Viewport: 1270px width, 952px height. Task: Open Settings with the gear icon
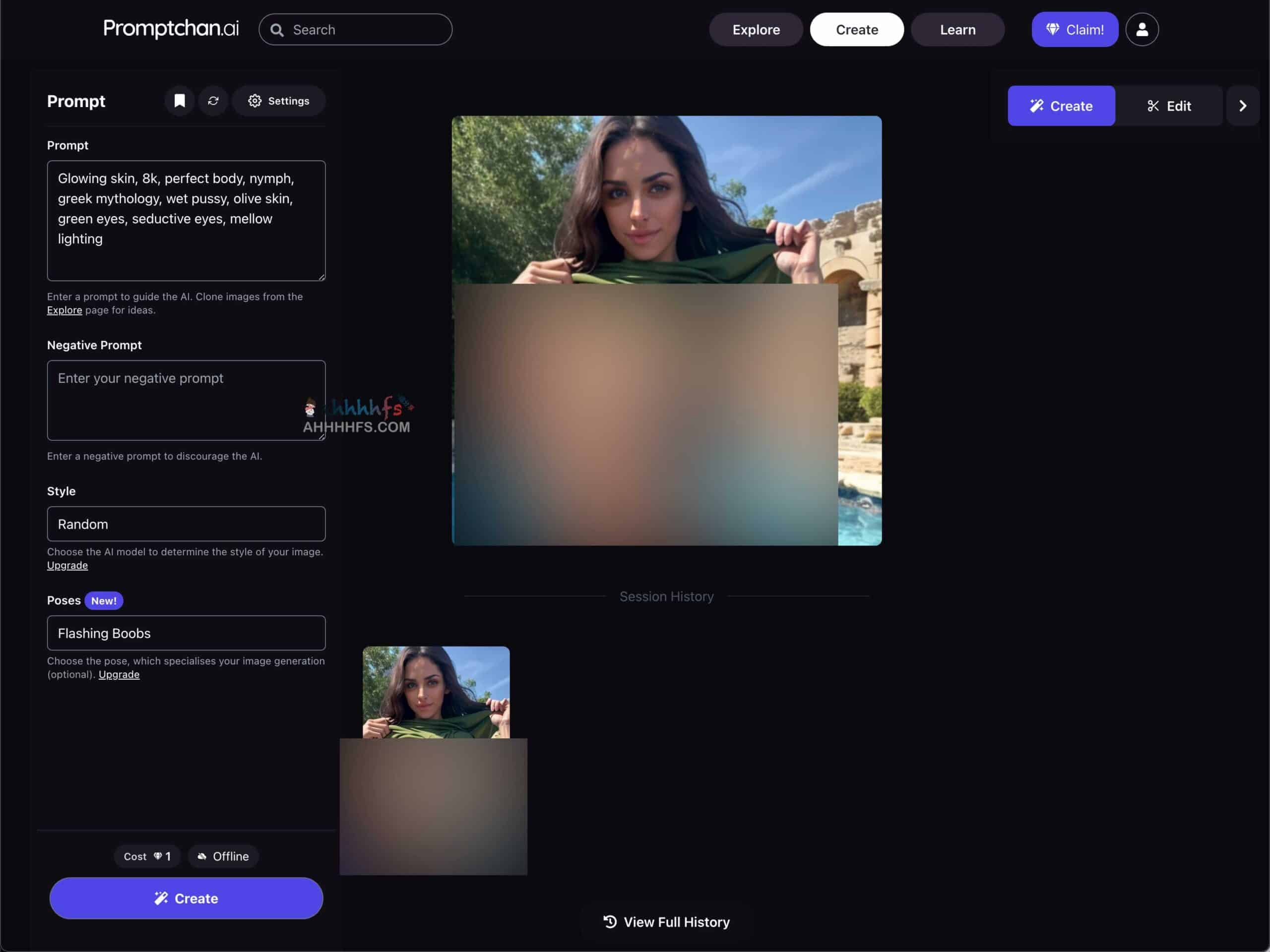pos(278,101)
